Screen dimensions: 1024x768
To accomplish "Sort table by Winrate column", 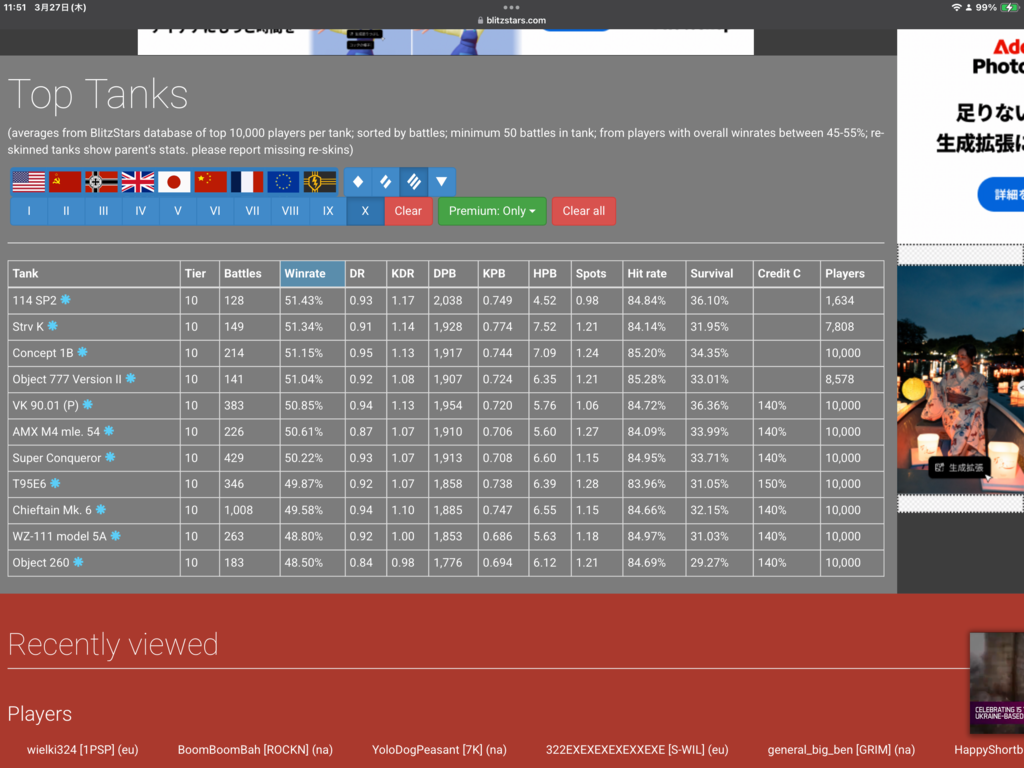I will pyautogui.click(x=305, y=273).
